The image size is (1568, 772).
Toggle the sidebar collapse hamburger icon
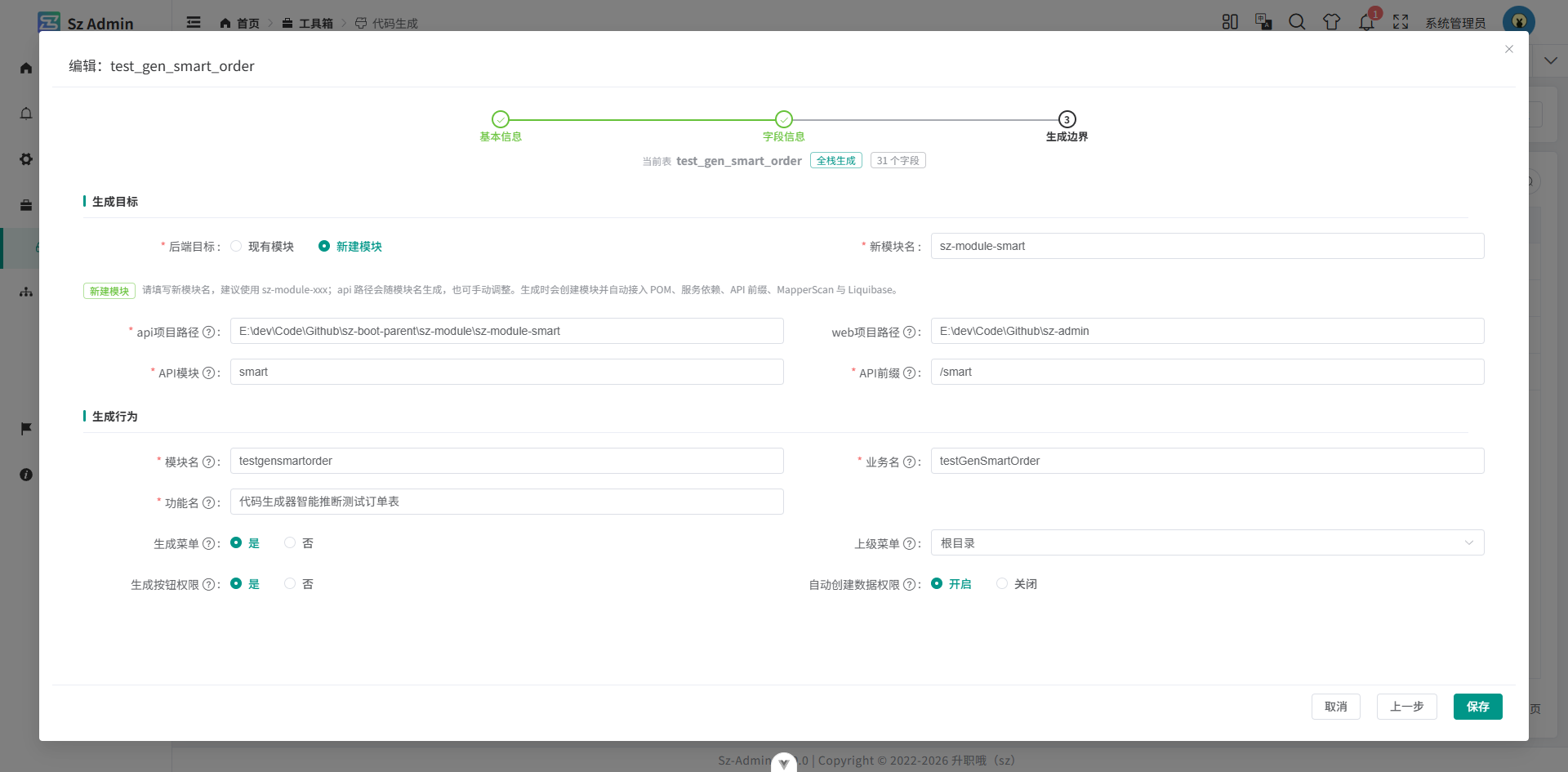[x=194, y=22]
